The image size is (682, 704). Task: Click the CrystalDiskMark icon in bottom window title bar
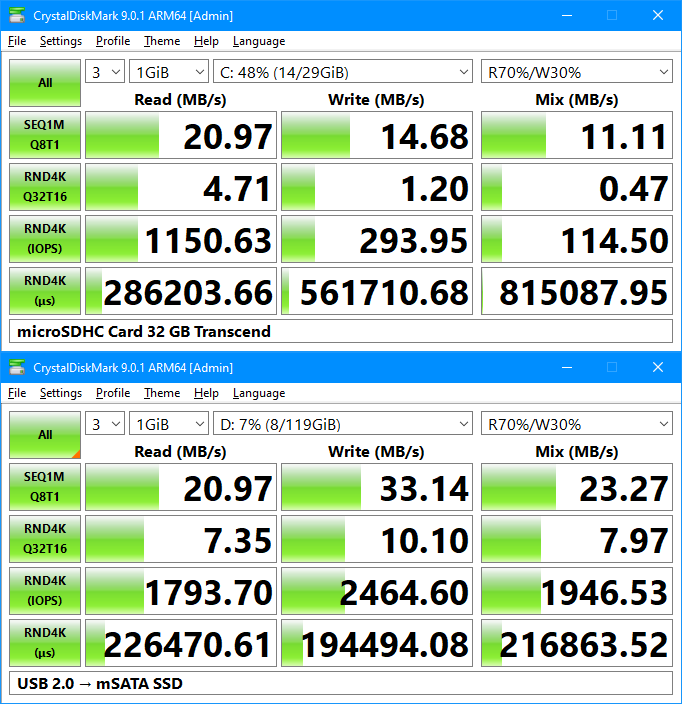pyautogui.click(x=17, y=367)
